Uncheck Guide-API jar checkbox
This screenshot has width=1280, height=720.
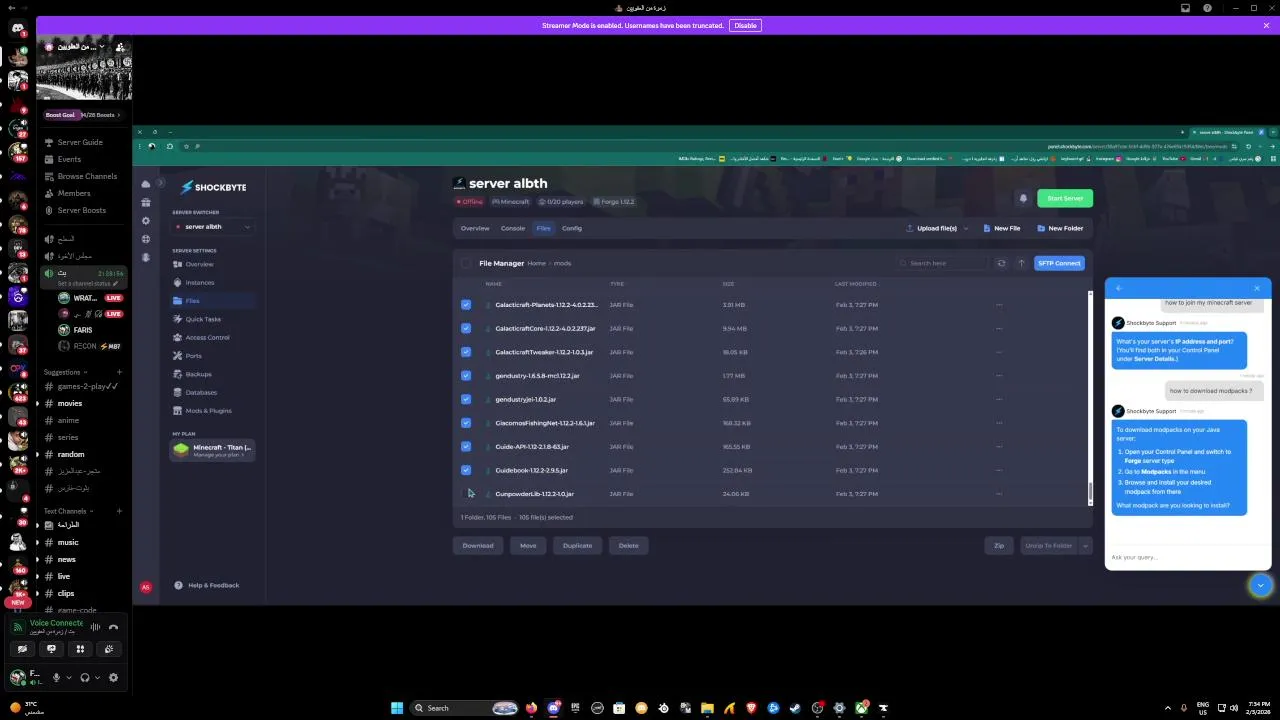click(x=466, y=446)
